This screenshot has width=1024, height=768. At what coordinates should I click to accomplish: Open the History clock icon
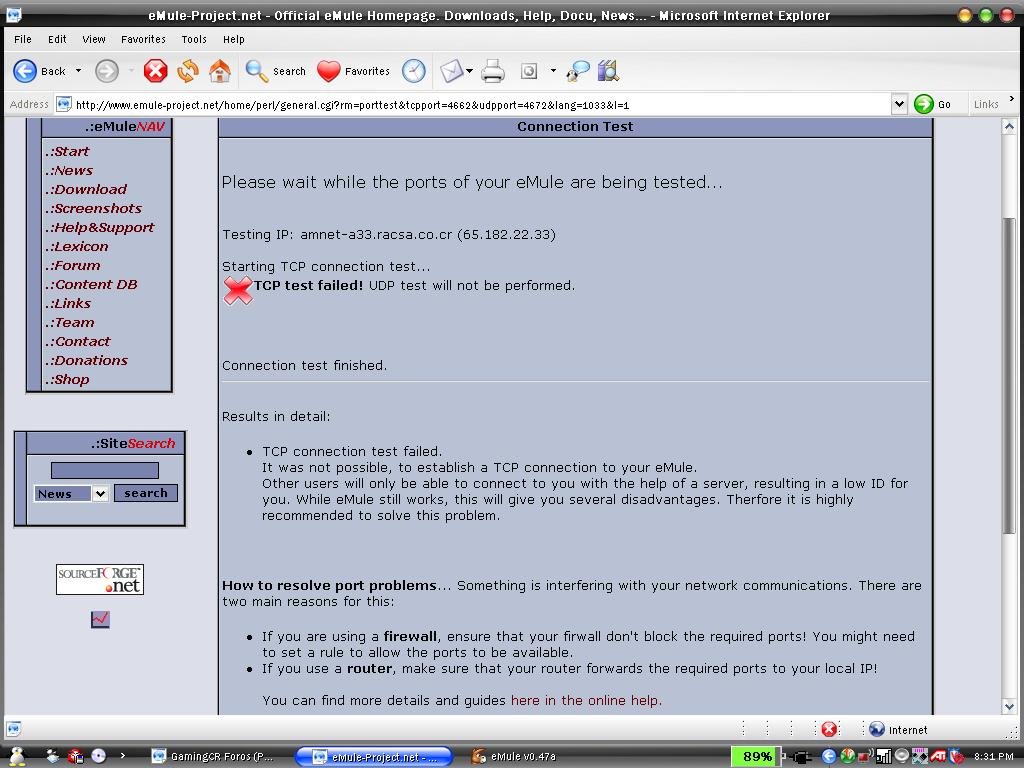(x=413, y=71)
